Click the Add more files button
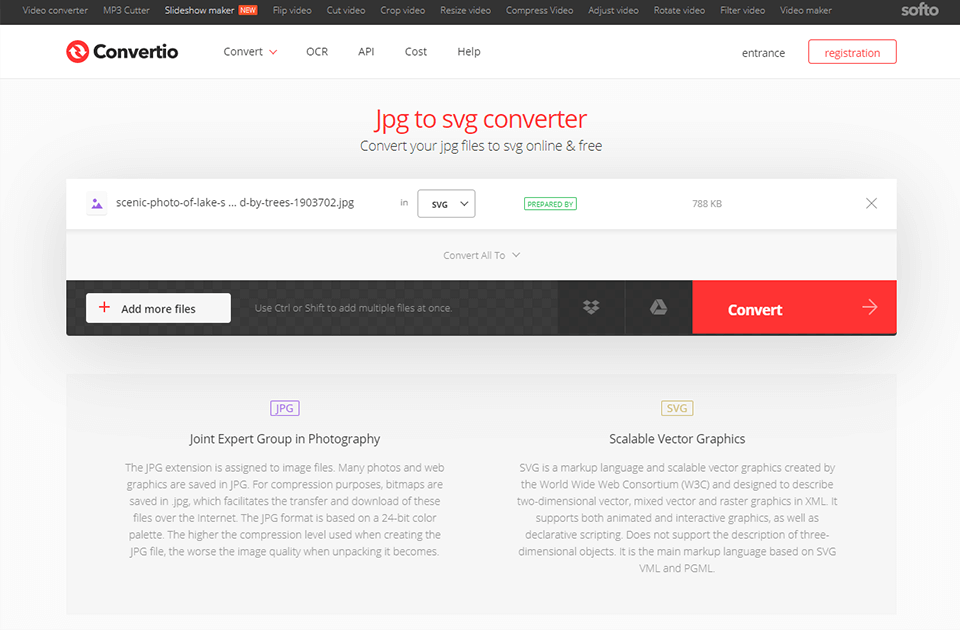 click(157, 308)
